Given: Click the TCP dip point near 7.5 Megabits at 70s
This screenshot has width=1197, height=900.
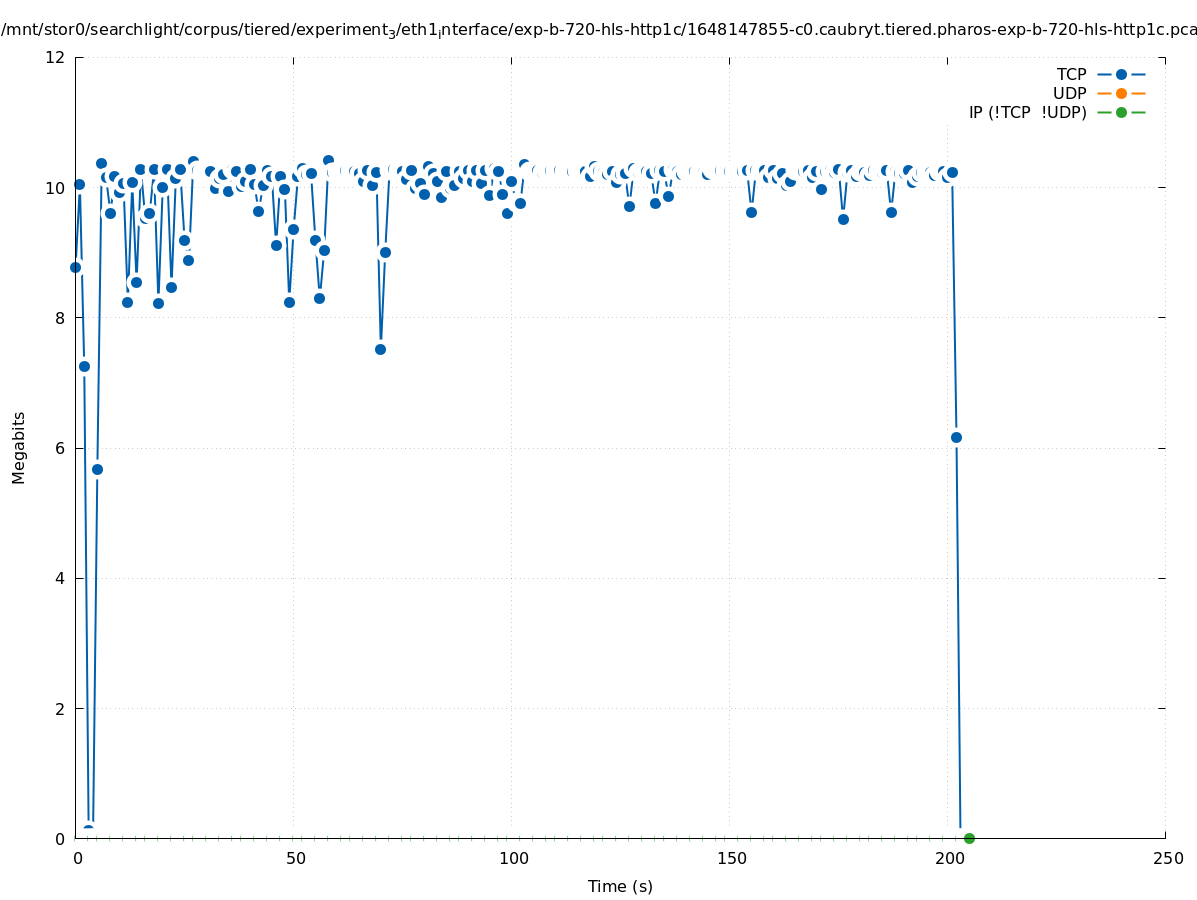Looking at the screenshot, I should coord(380,349).
